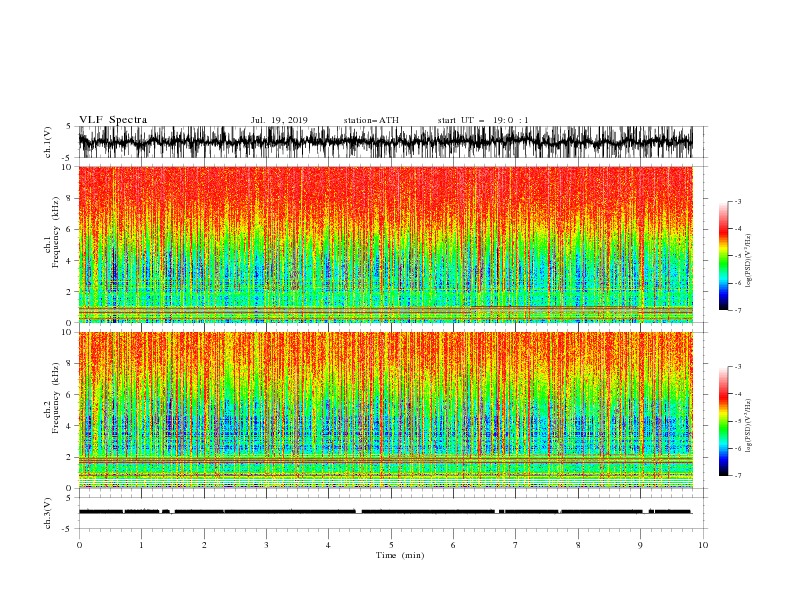The height and width of the screenshot is (612, 792).
Task: Click the "7" tick on the time axis
Action: (516, 545)
